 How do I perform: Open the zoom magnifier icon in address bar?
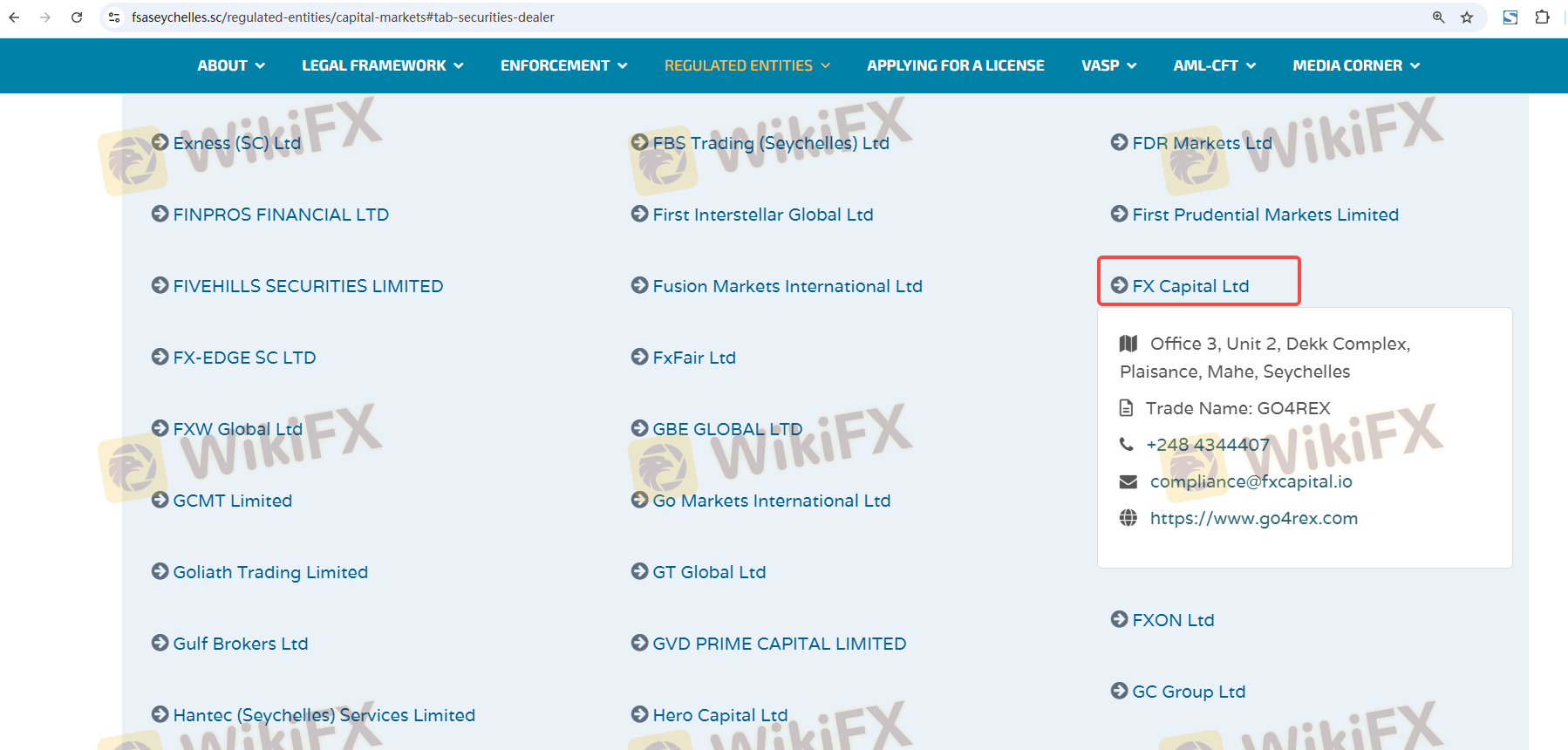(x=1439, y=17)
